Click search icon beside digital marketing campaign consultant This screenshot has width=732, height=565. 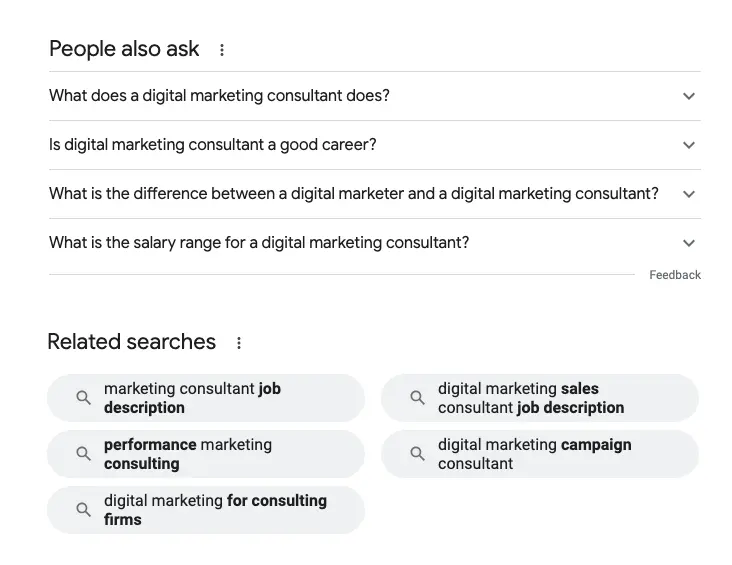pyautogui.click(x=418, y=454)
